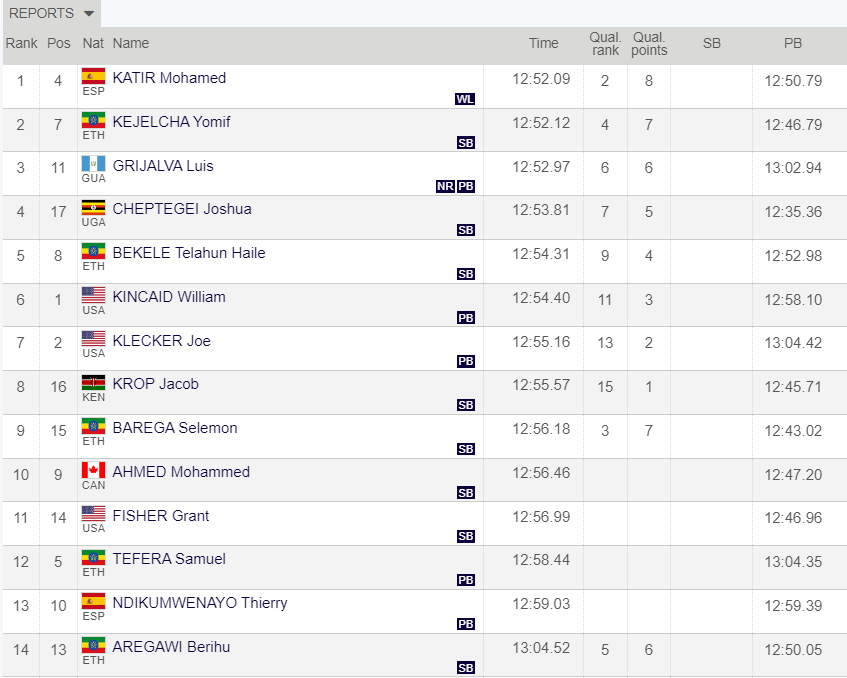Open athlete TEFERA Samuel's profile
The height and width of the screenshot is (678, 847).
169,559
